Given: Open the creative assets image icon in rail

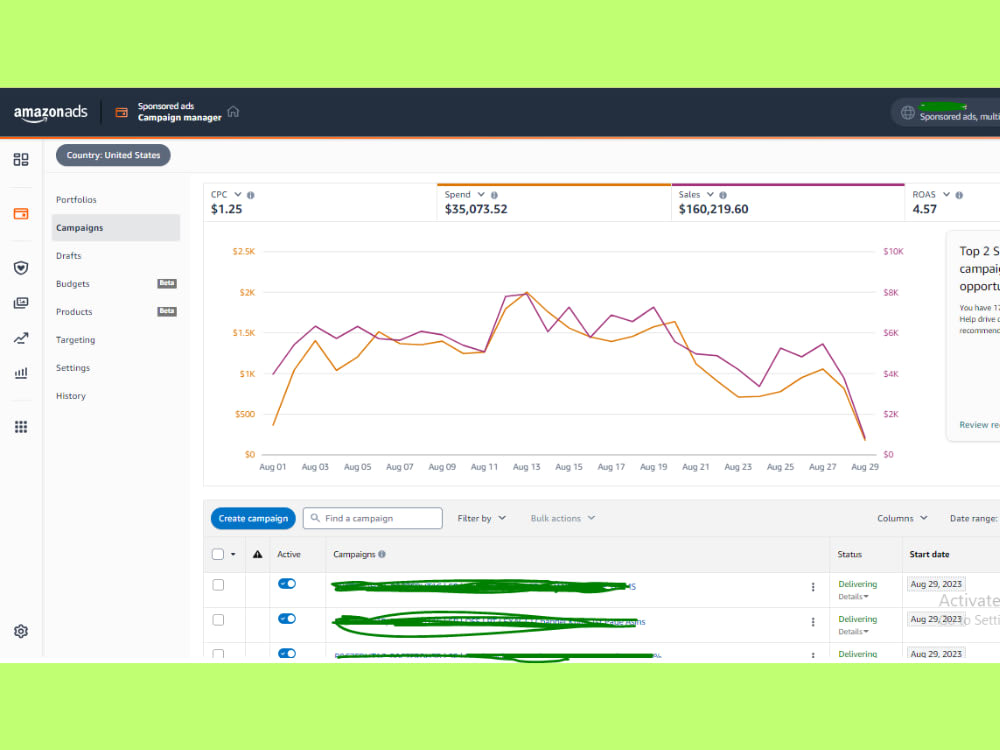Looking at the screenshot, I should click(x=21, y=303).
